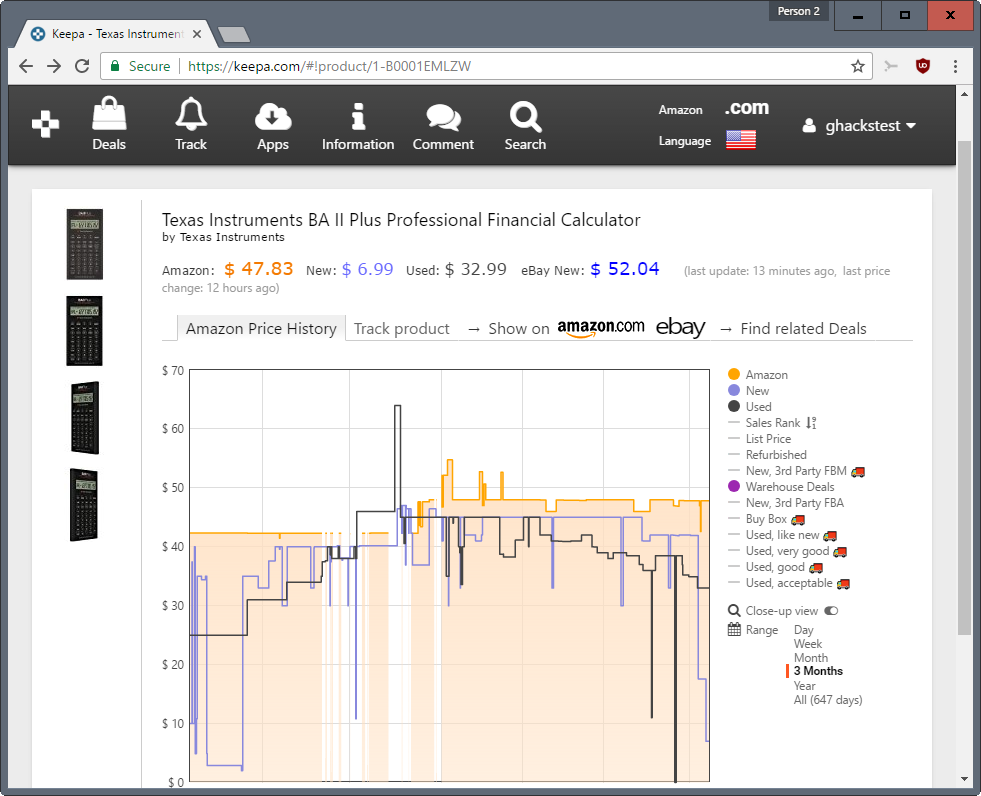Set chart range to Day
This screenshot has width=981, height=796.
coord(803,630)
